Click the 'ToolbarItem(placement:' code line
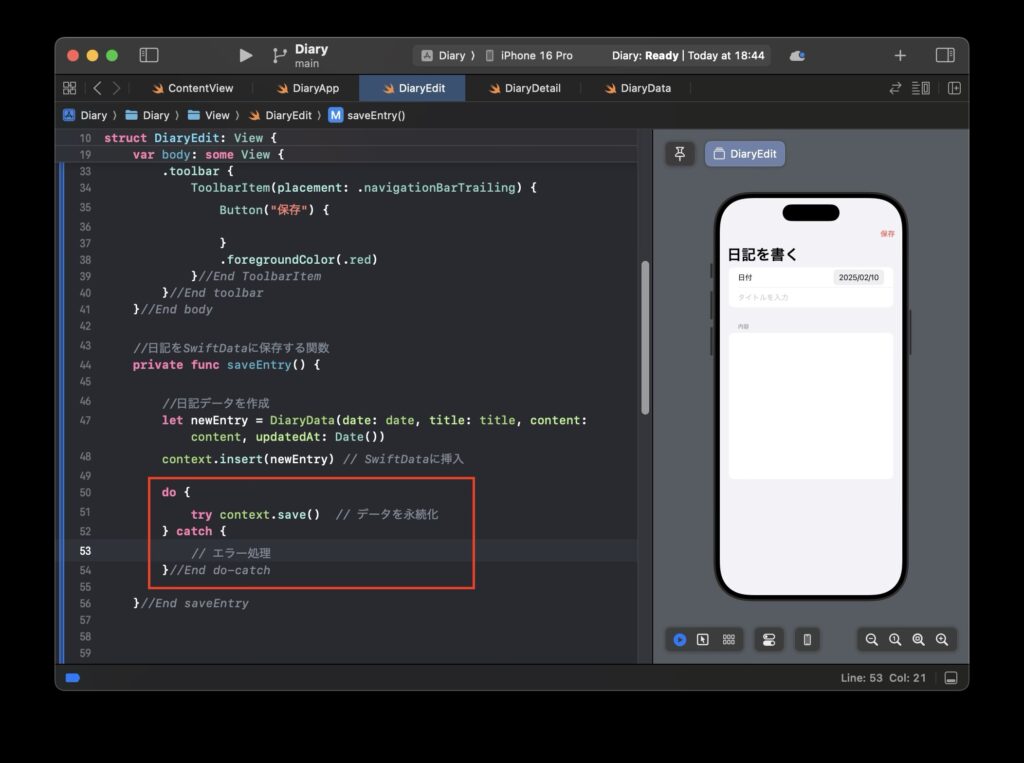The height and width of the screenshot is (763, 1024). coord(363,188)
